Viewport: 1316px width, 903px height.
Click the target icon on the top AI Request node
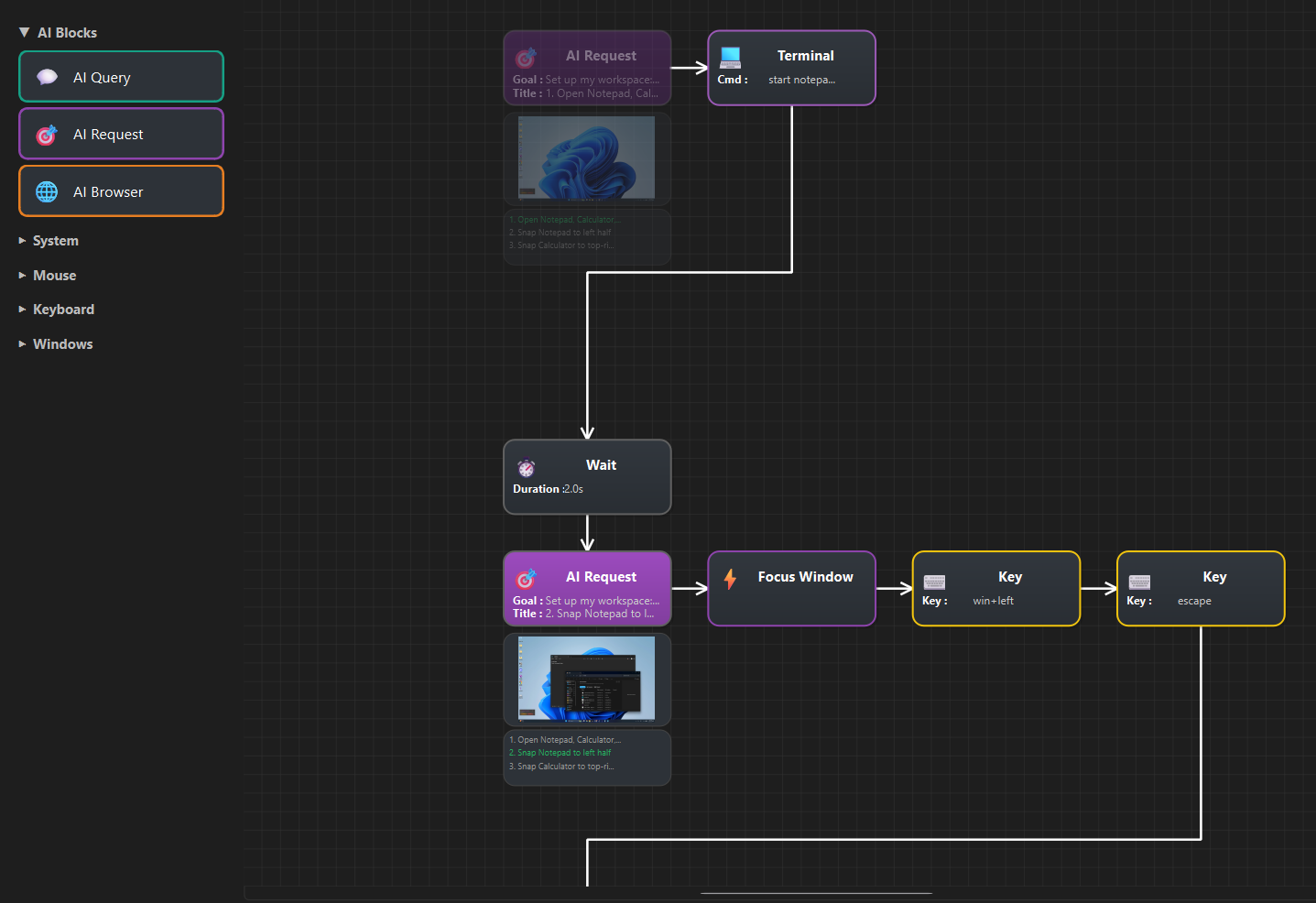pos(525,57)
